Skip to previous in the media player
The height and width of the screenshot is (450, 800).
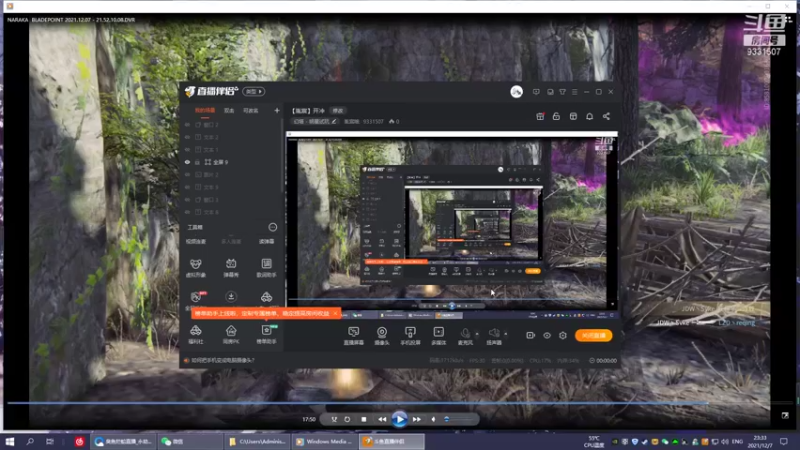pos(382,419)
